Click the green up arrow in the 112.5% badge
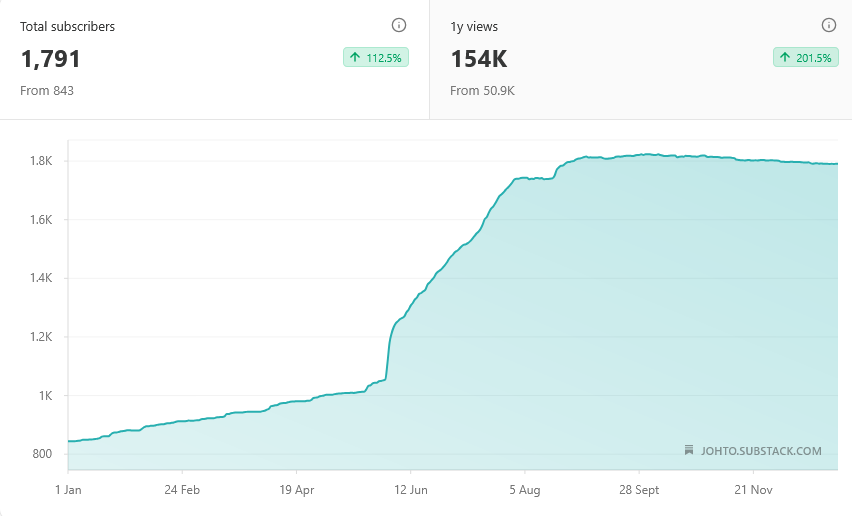Image resolution: width=852 pixels, height=516 pixels. coord(355,58)
